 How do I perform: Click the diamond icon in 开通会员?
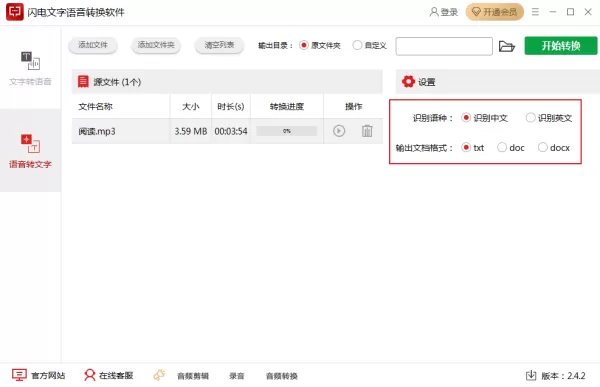(x=476, y=12)
